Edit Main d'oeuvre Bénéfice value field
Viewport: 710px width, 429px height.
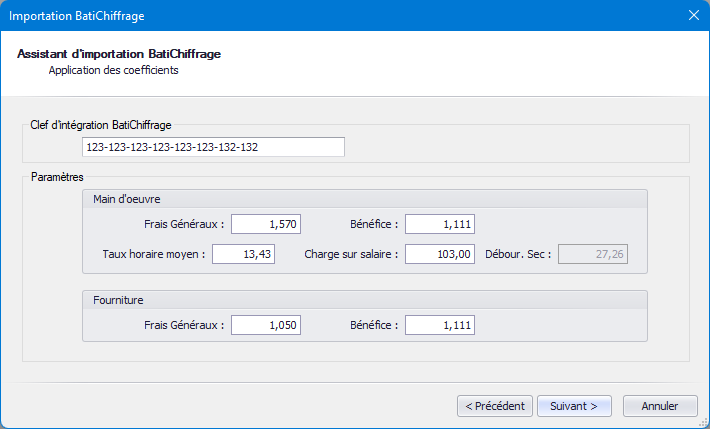pos(440,224)
